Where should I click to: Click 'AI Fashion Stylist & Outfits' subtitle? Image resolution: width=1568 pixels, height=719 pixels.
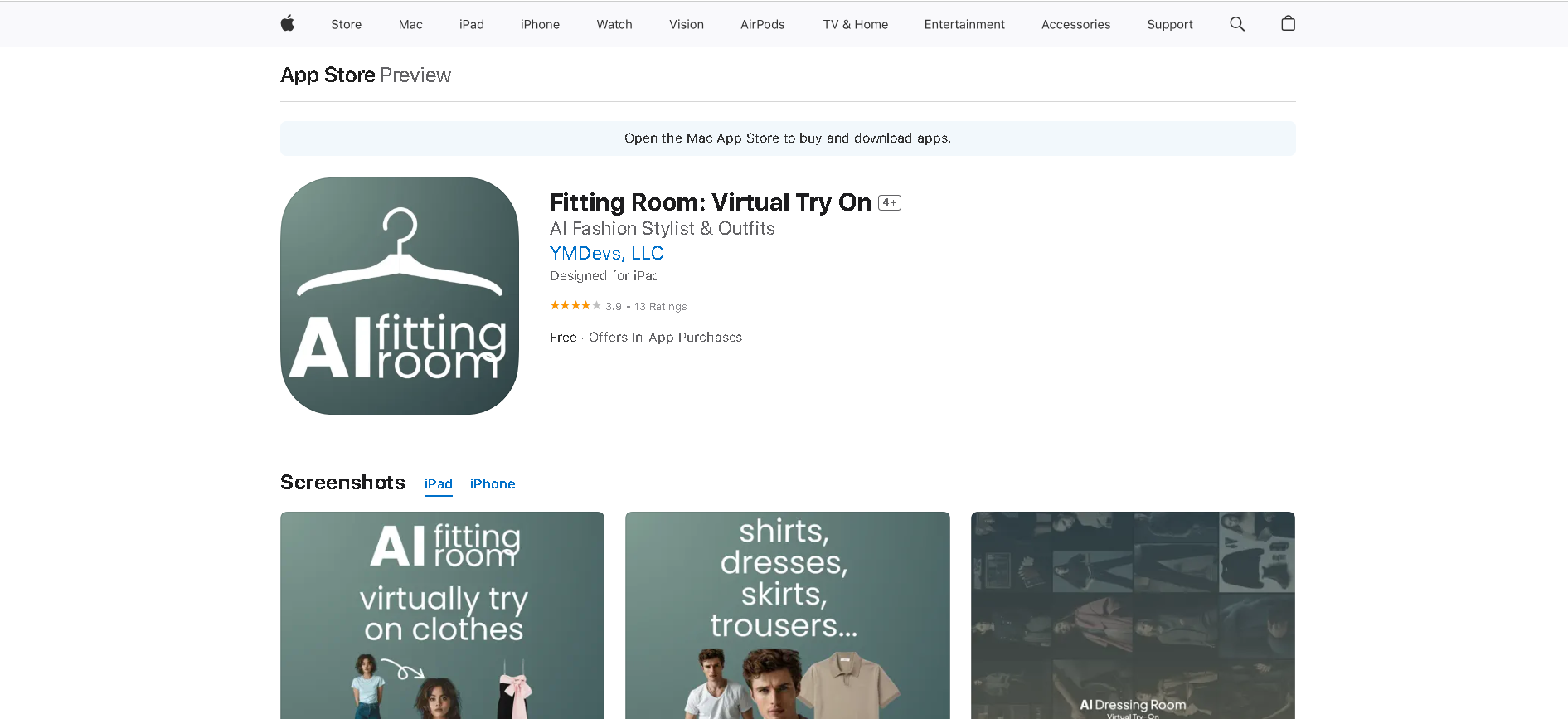tap(663, 229)
